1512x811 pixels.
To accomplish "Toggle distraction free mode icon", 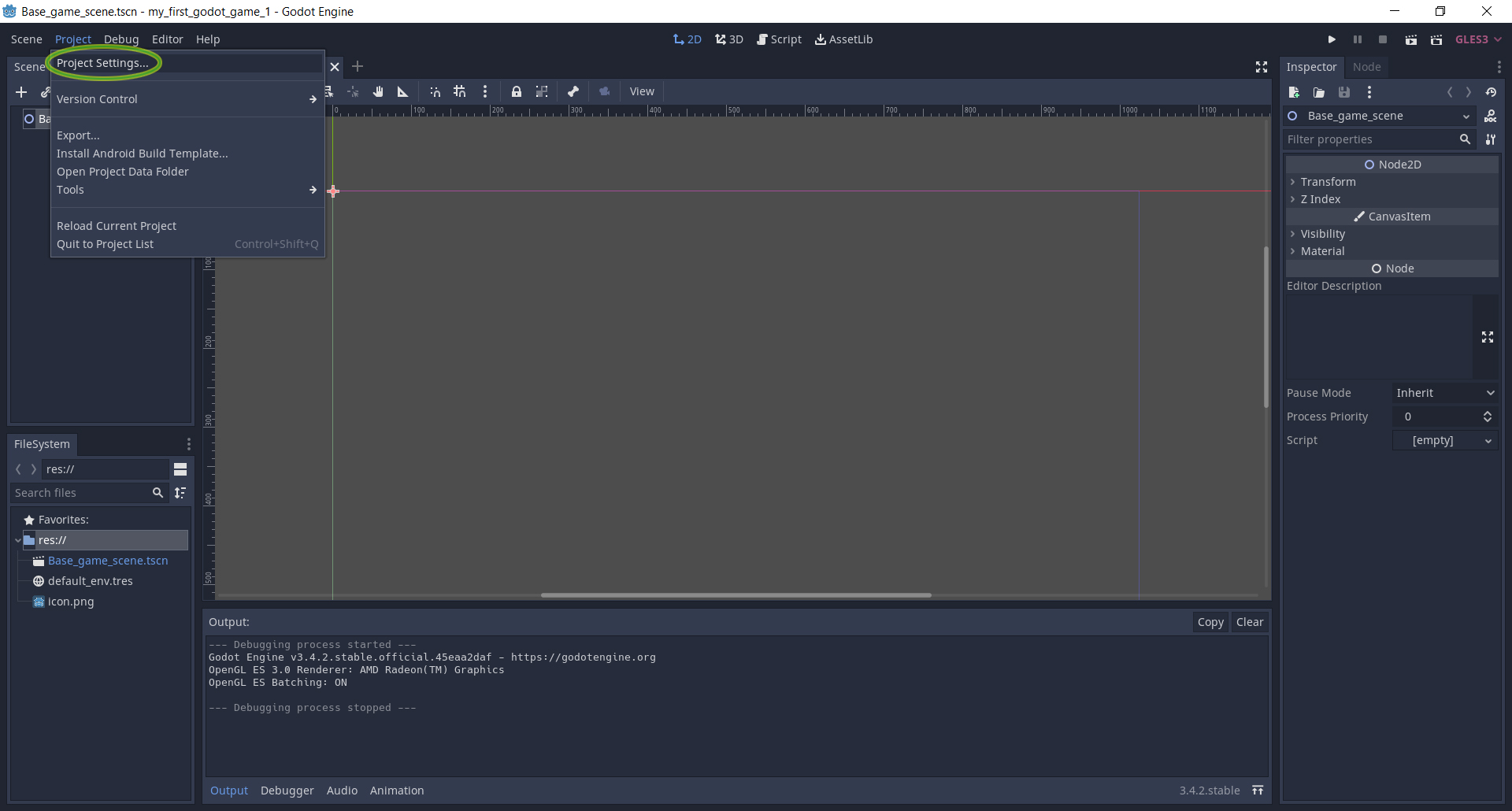I will tap(1262, 67).
